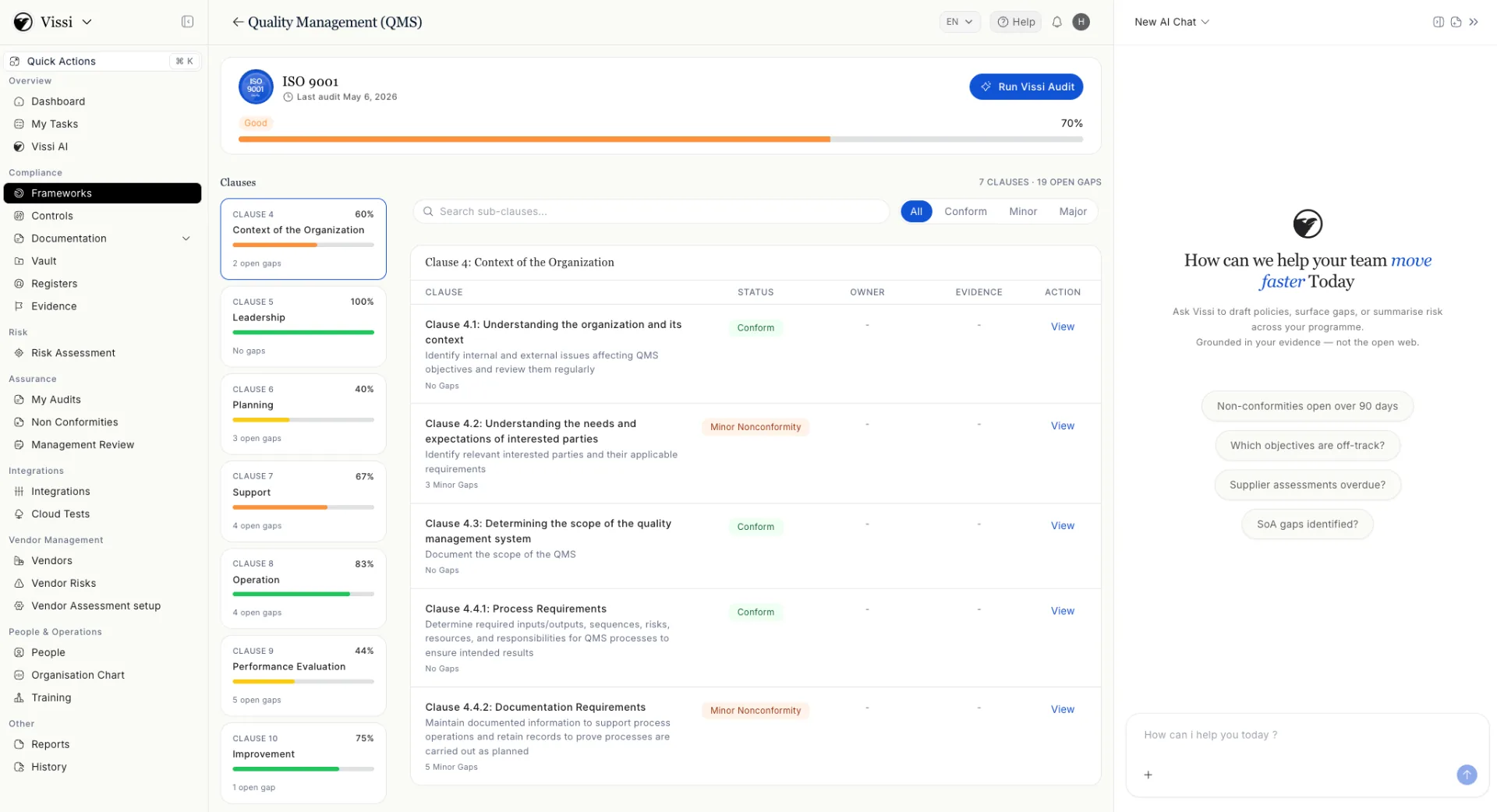The image size is (1497, 812).
Task: Click the Organisation Chart icon
Action: pyautogui.click(x=19, y=676)
